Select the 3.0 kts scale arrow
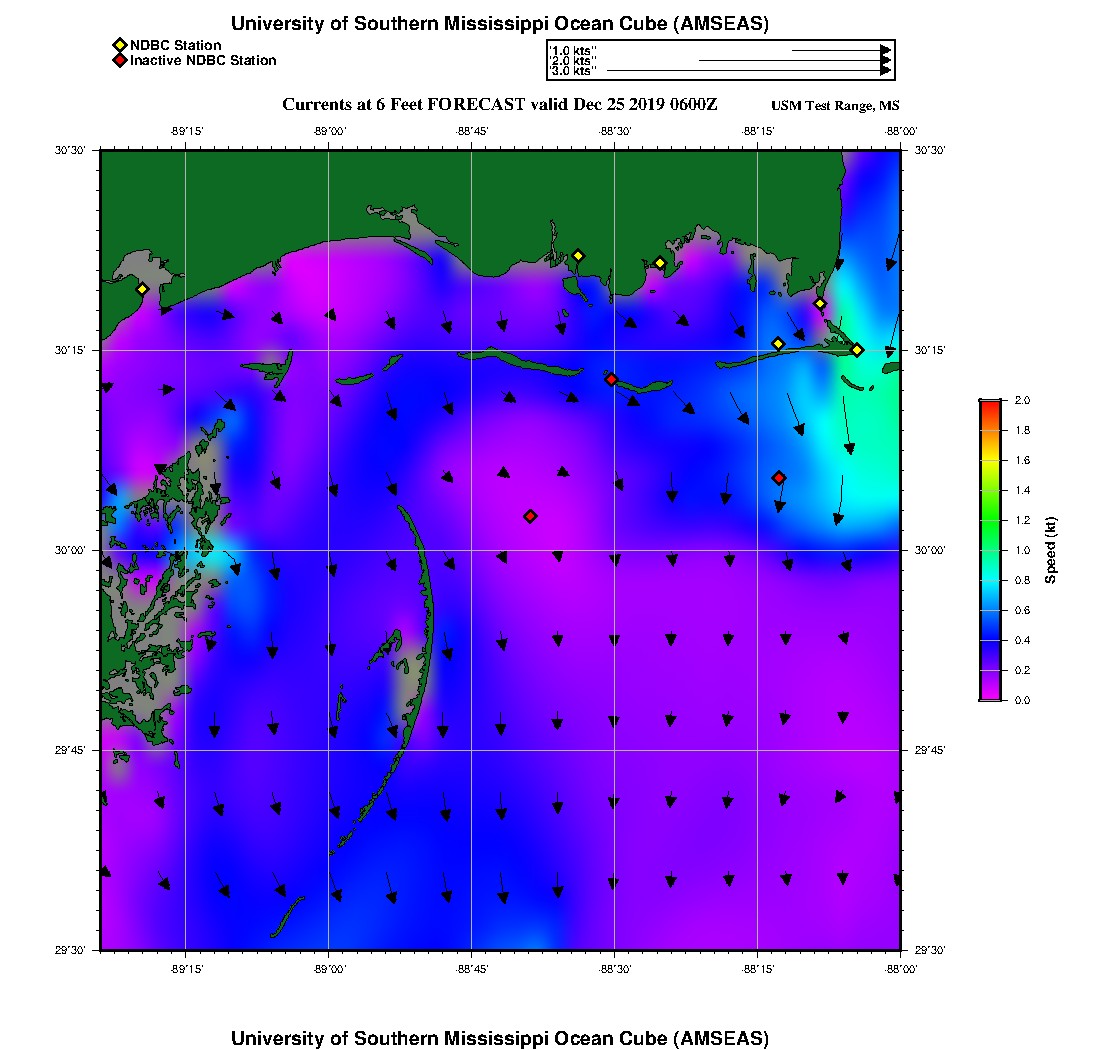Image resolution: width=1100 pixels, height=1050 pixels. (748, 71)
